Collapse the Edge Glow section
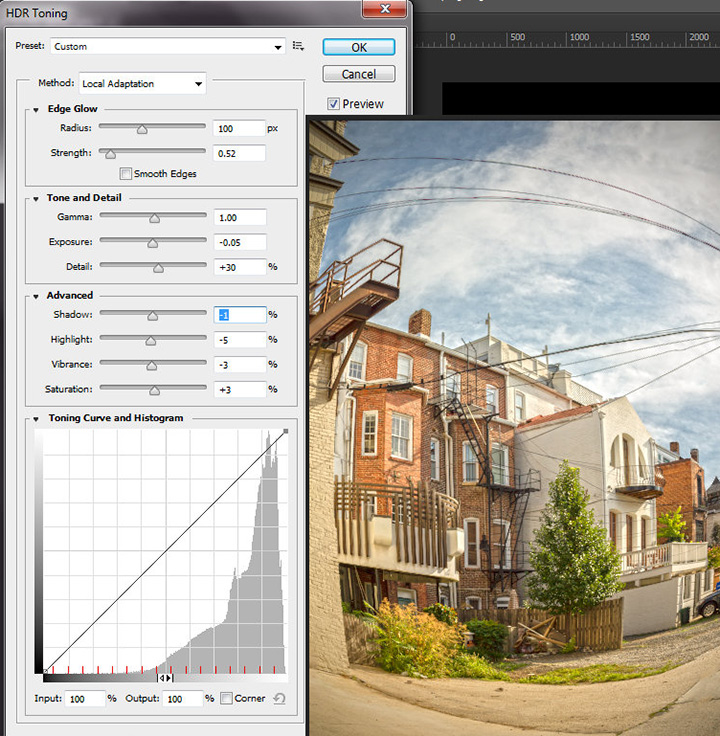This screenshot has height=736, width=720. 37,109
